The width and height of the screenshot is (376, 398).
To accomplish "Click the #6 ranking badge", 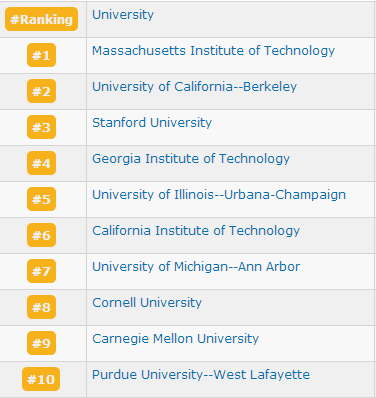I will pyautogui.click(x=41, y=235).
